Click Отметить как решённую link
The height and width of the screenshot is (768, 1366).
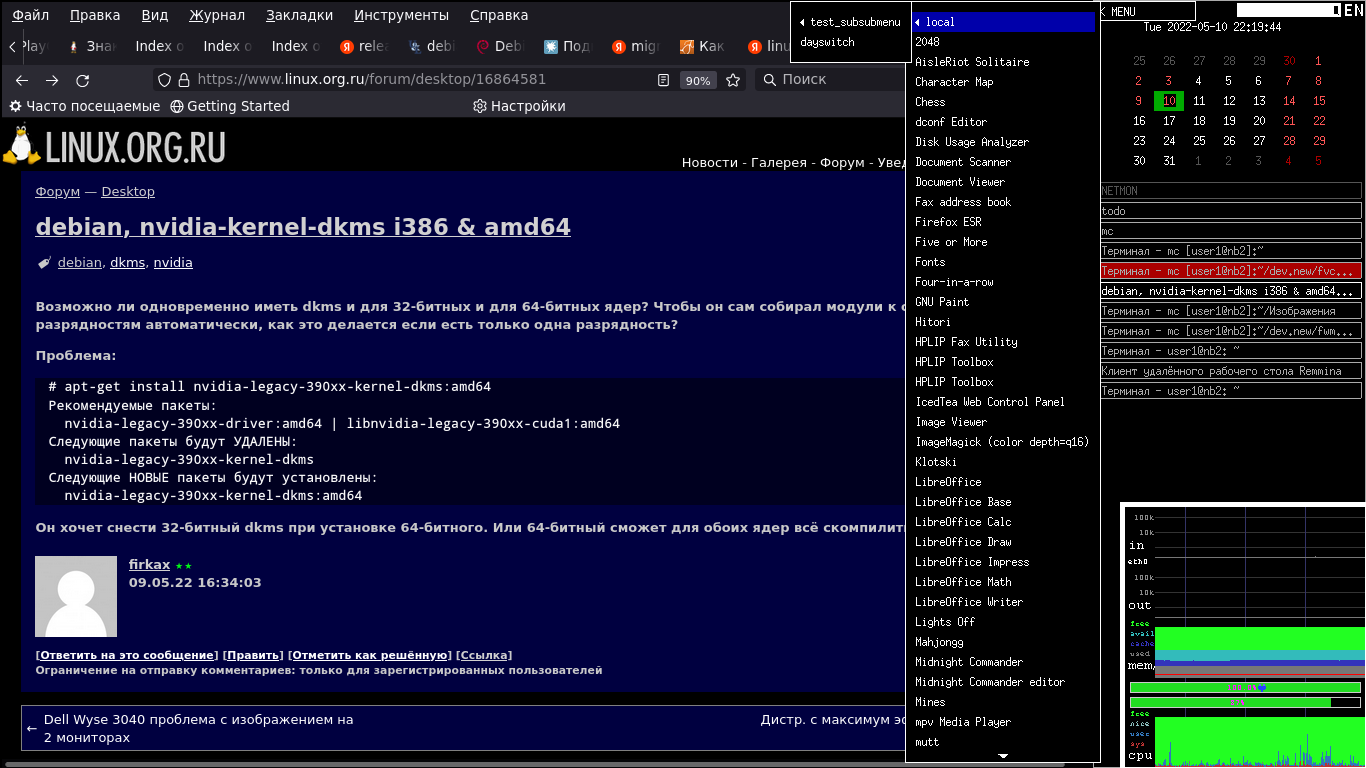(x=369, y=656)
